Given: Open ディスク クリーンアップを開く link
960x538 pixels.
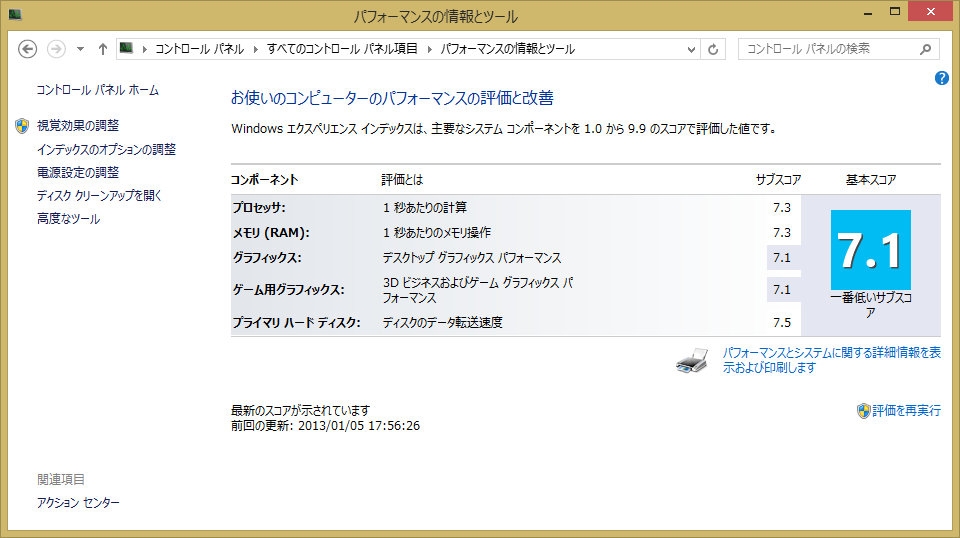Looking at the screenshot, I should tap(99, 196).
